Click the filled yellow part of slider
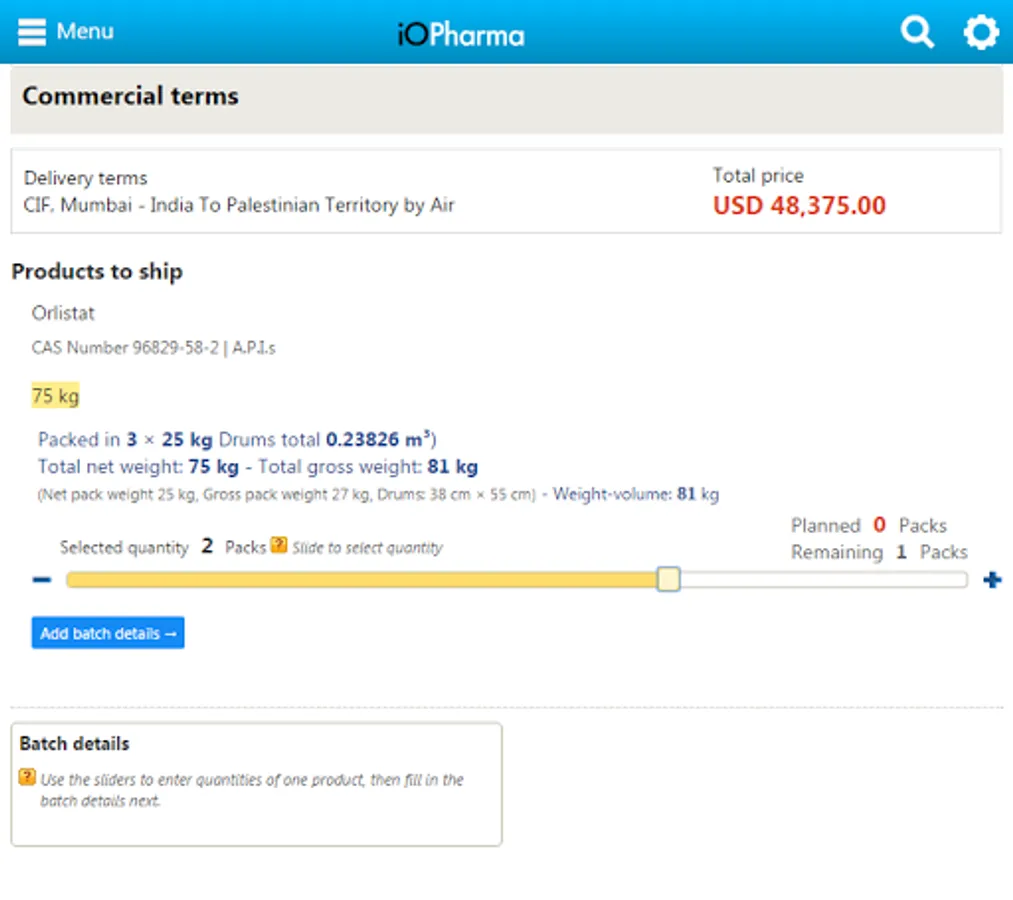This screenshot has width=1013, height=900. pyautogui.click(x=360, y=580)
